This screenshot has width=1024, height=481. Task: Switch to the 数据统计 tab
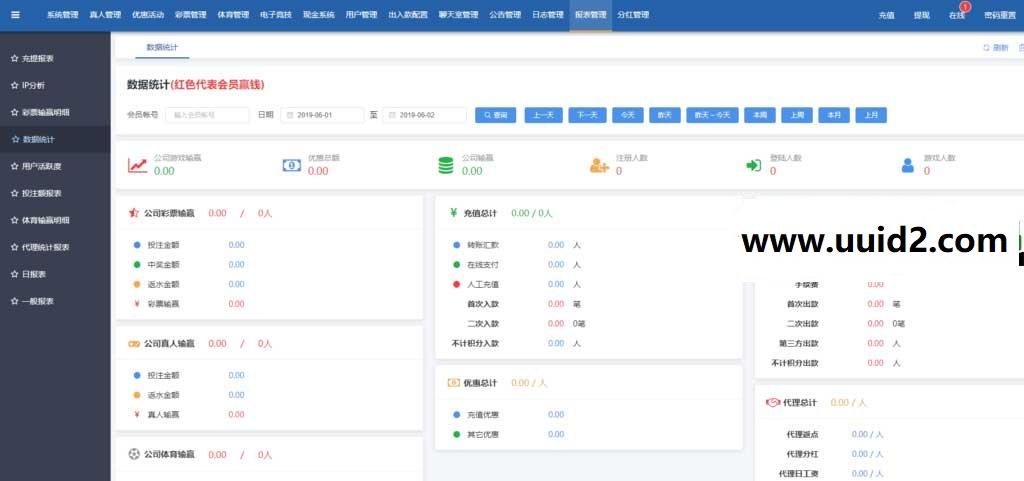162,48
